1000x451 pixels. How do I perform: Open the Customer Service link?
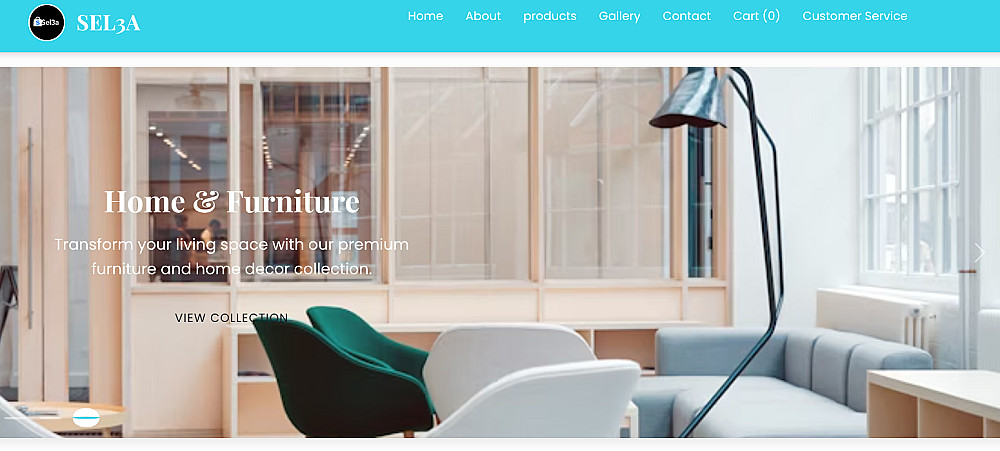(x=855, y=16)
